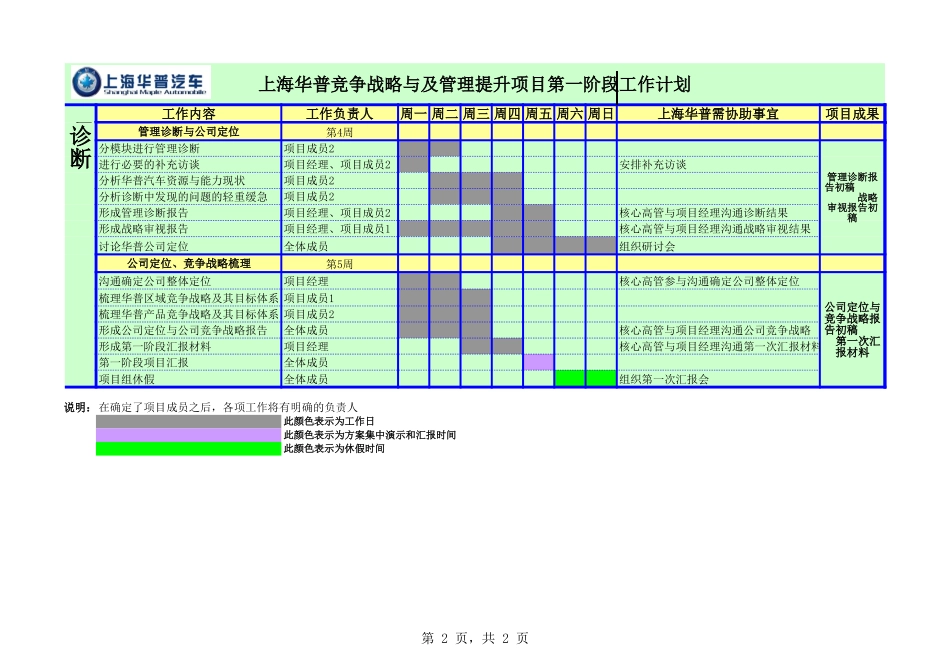Click the 周日 column header
The height and width of the screenshot is (672, 950).
[601, 113]
